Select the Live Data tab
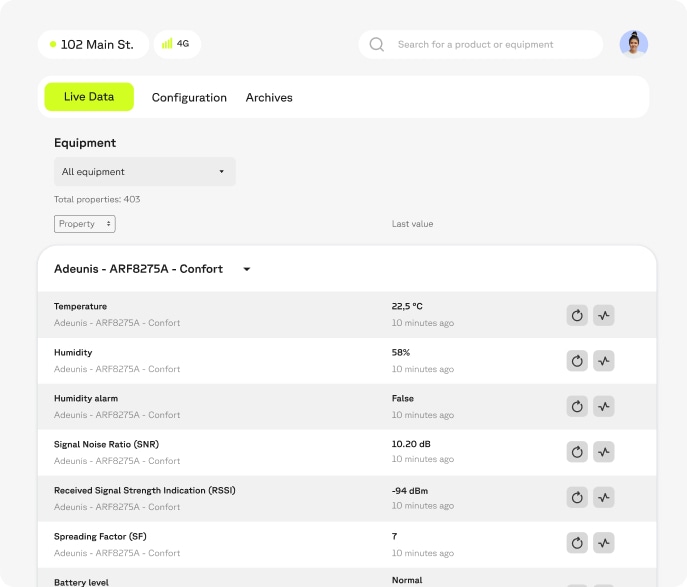This screenshot has width=687, height=587. coord(89,97)
